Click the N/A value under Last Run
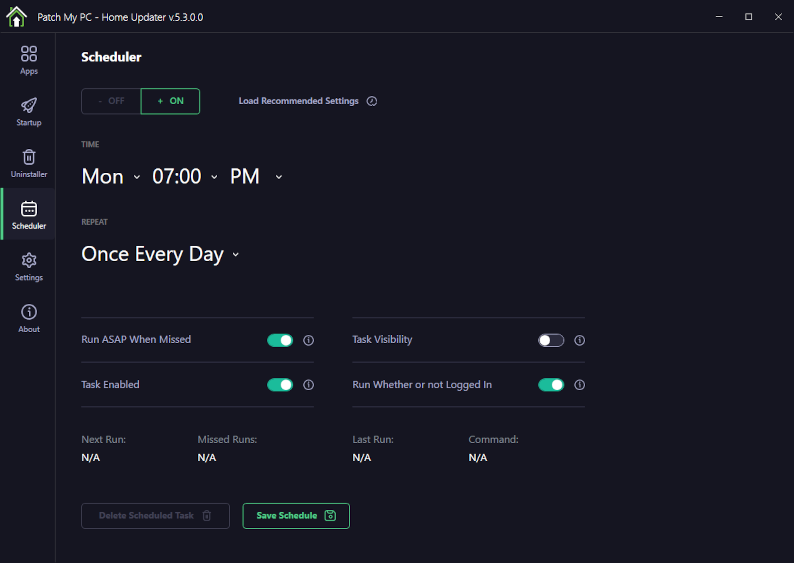 coord(362,458)
